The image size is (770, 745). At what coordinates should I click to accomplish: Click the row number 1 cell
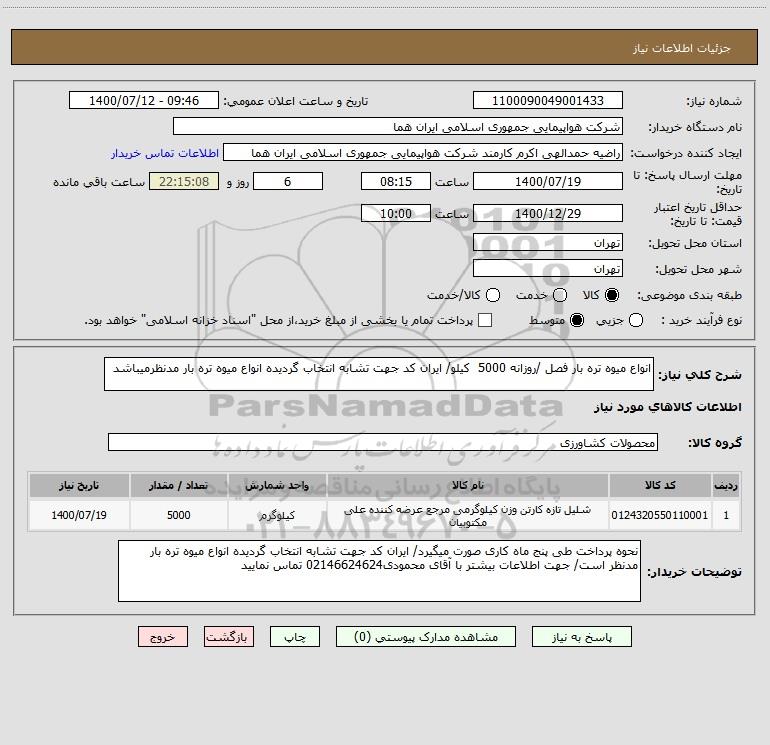[x=726, y=515]
